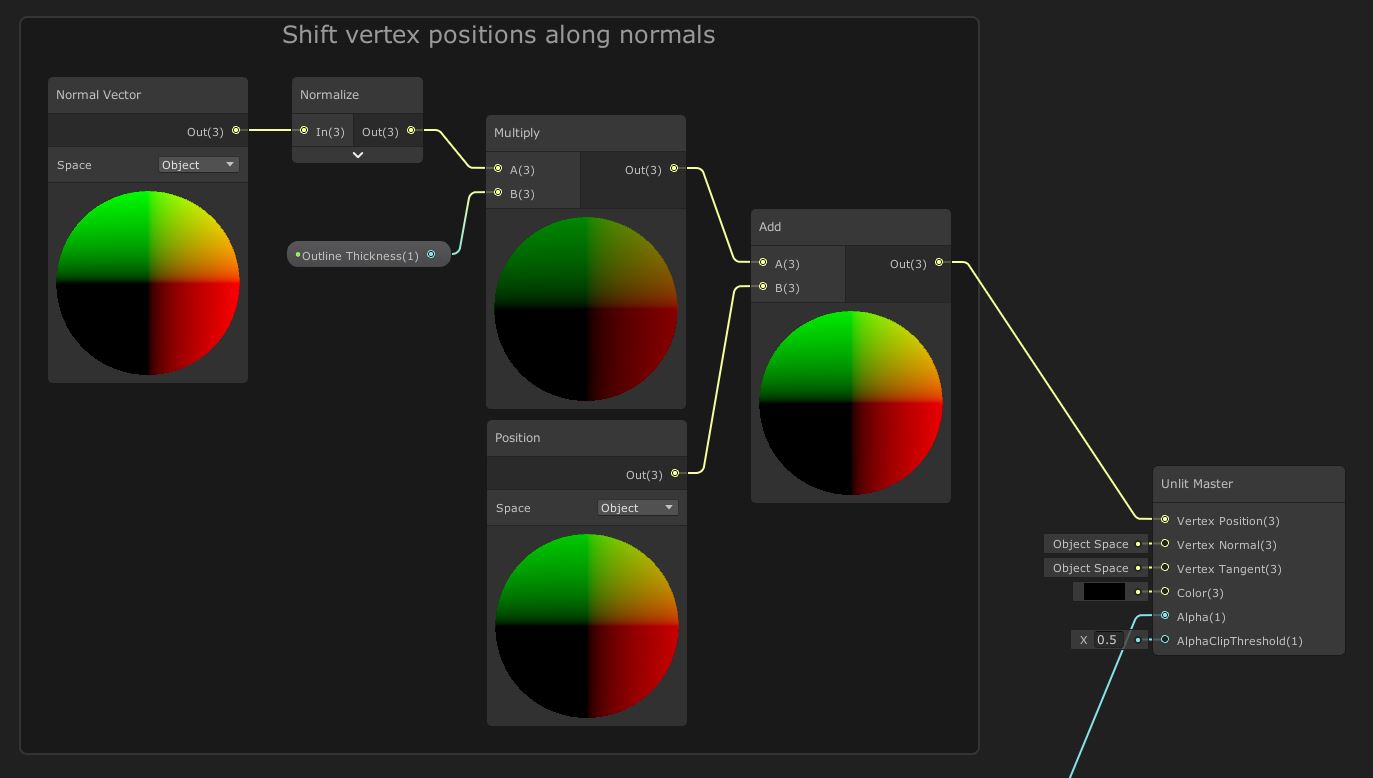Image resolution: width=1373 pixels, height=778 pixels.
Task: Collapse the Normalize node with its chevron
Action: (357, 155)
